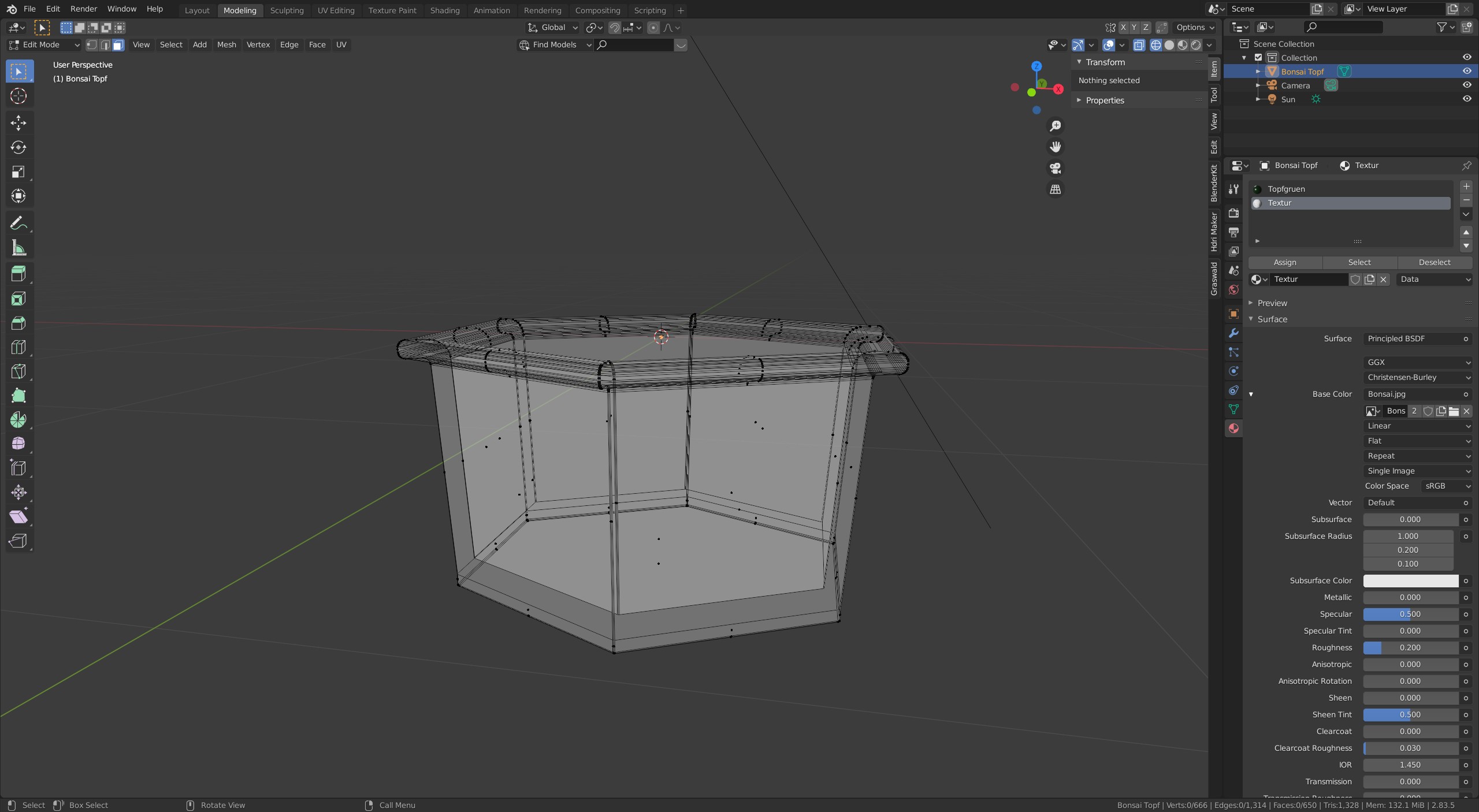Image resolution: width=1479 pixels, height=812 pixels.
Task: Uncheck the Collection checkbox in the outliner
Action: tap(1258, 58)
